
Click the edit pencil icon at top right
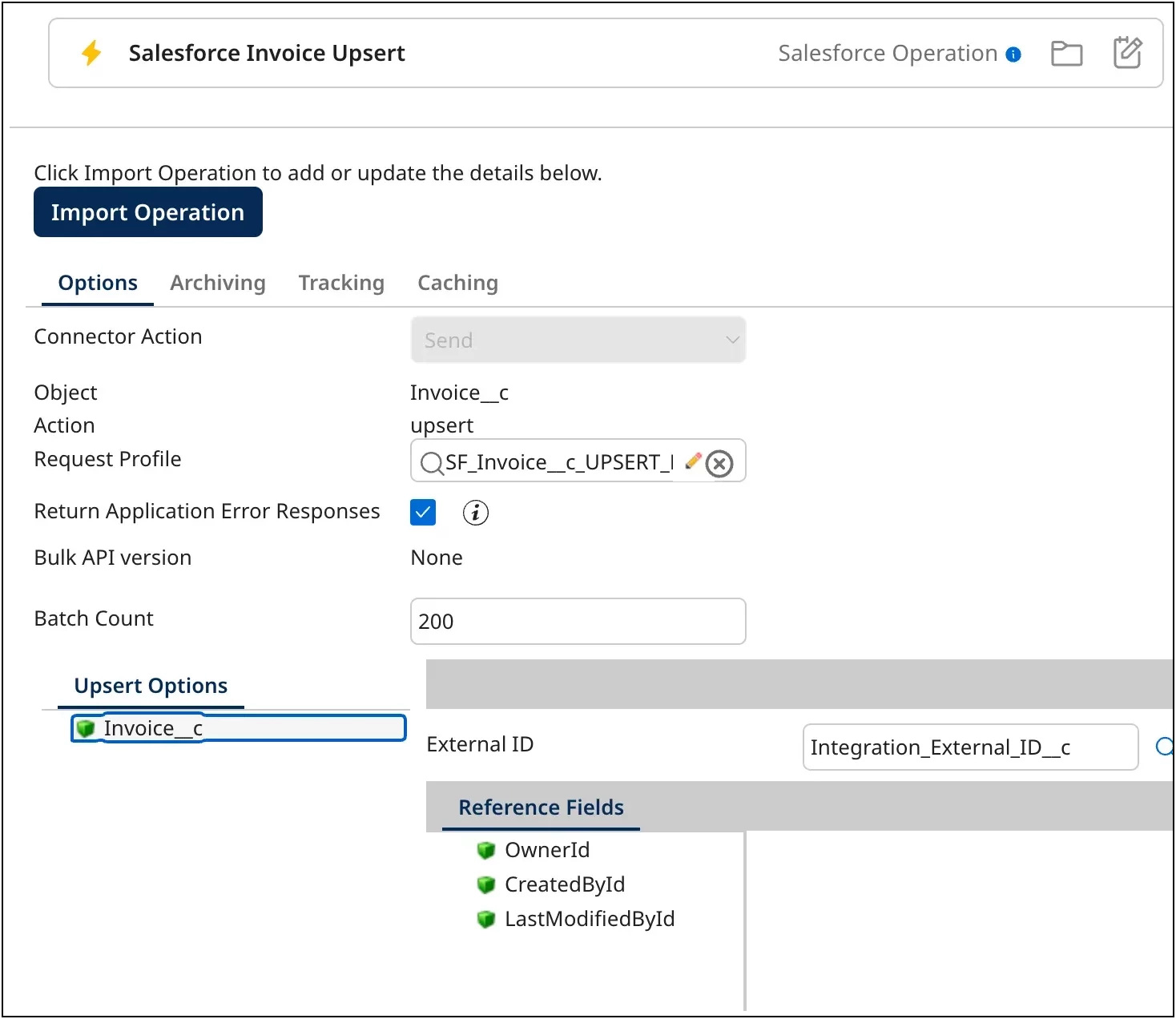pyautogui.click(x=1127, y=52)
